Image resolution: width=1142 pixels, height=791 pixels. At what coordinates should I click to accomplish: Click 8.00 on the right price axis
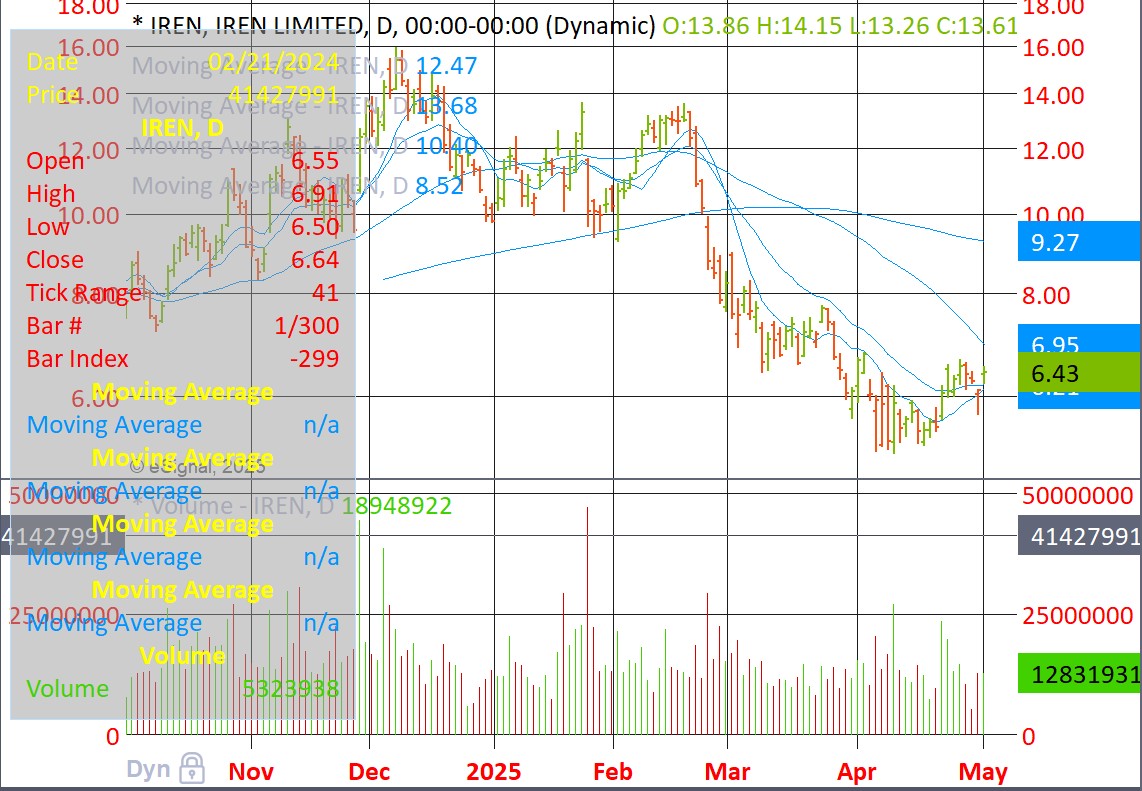pyautogui.click(x=1047, y=295)
